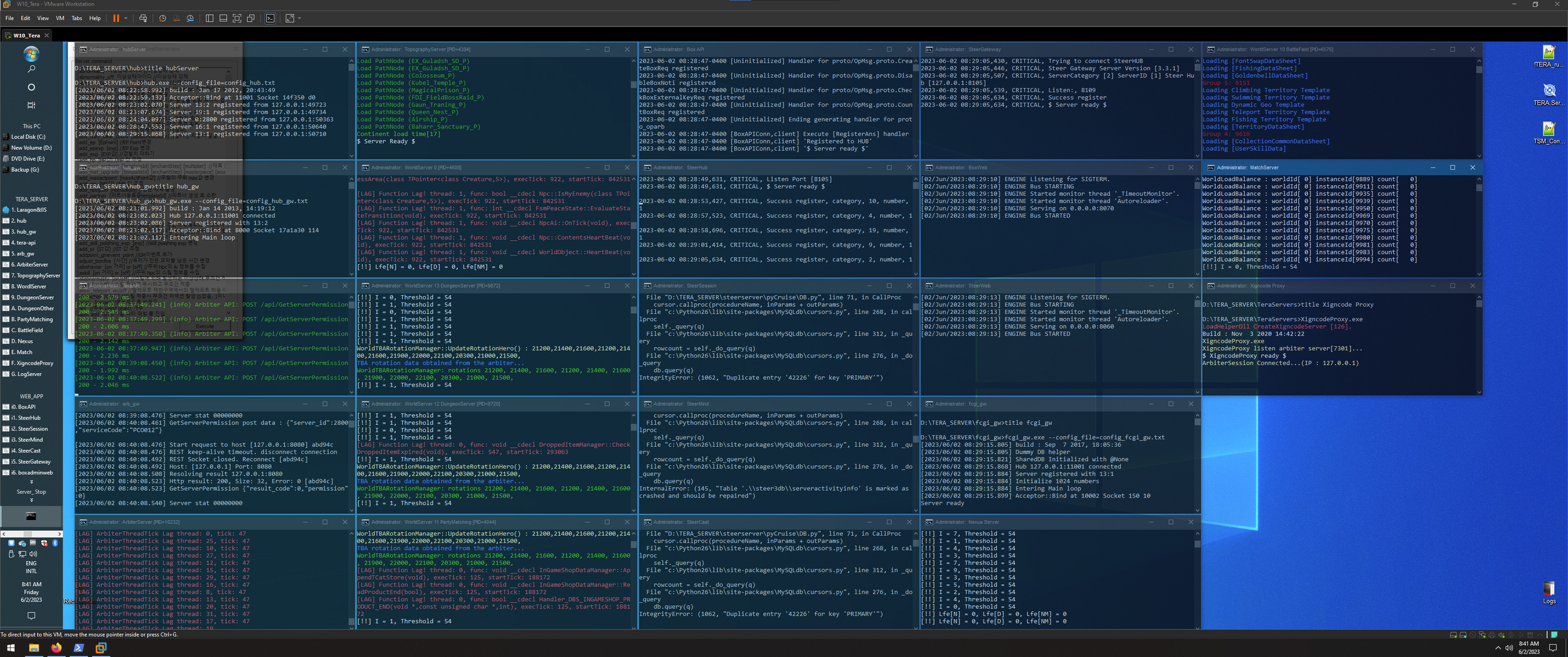Take a snapshot using the clock-plus icon
The image size is (1568, 657).
pos(162,18)
